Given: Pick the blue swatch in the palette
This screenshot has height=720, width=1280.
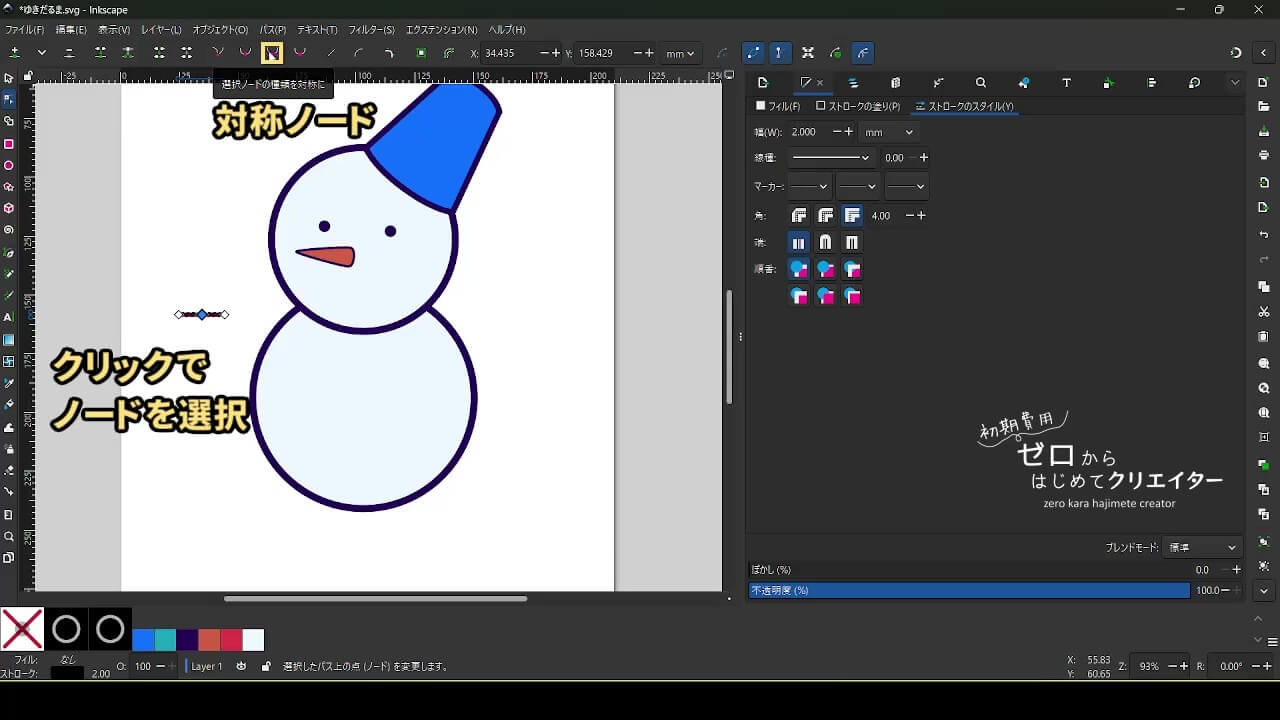Looking at the screenshot, I should [144, 640].
